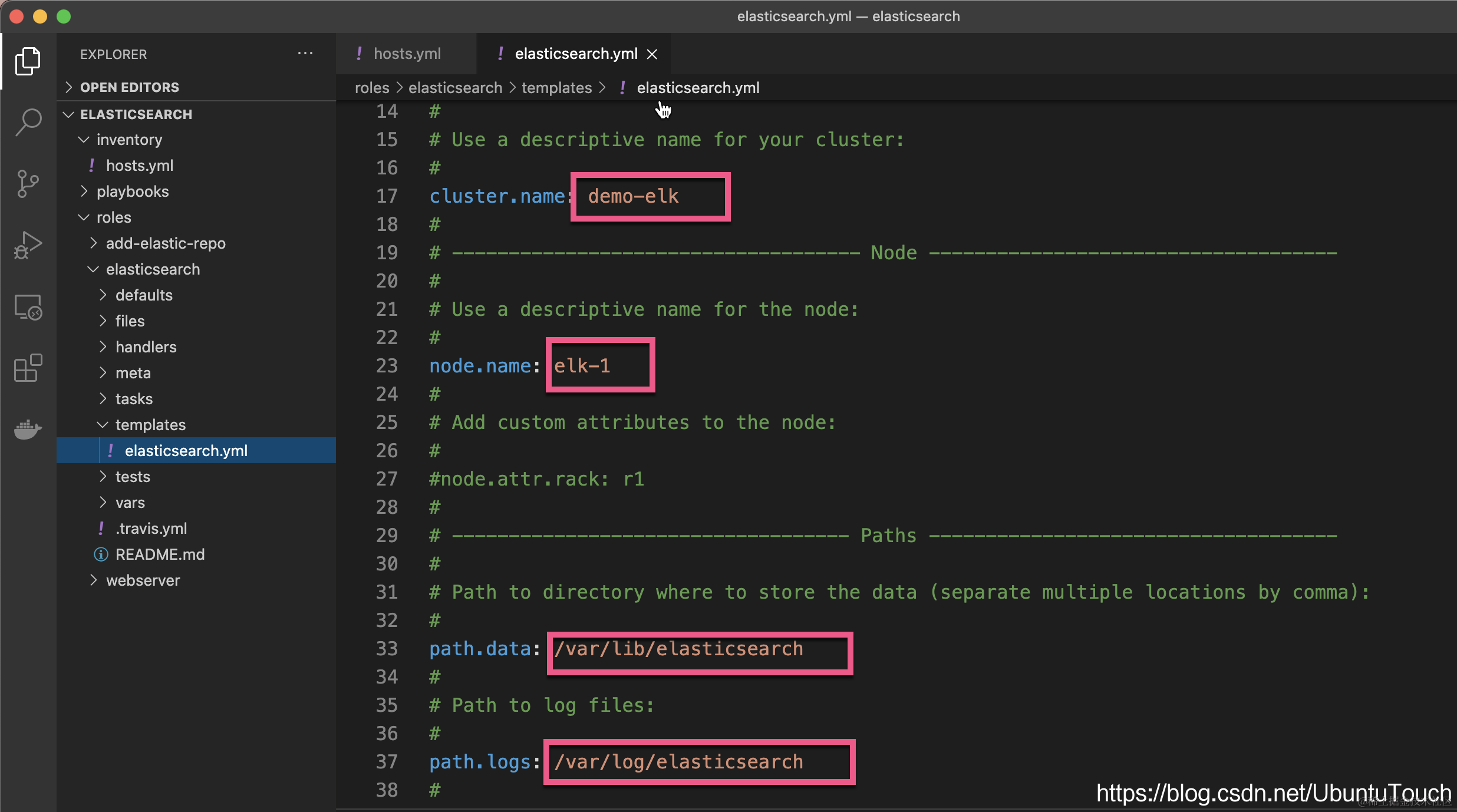Collapse the inventory folder
This screenshot has width=1457, height=812.
pos(129,140)
